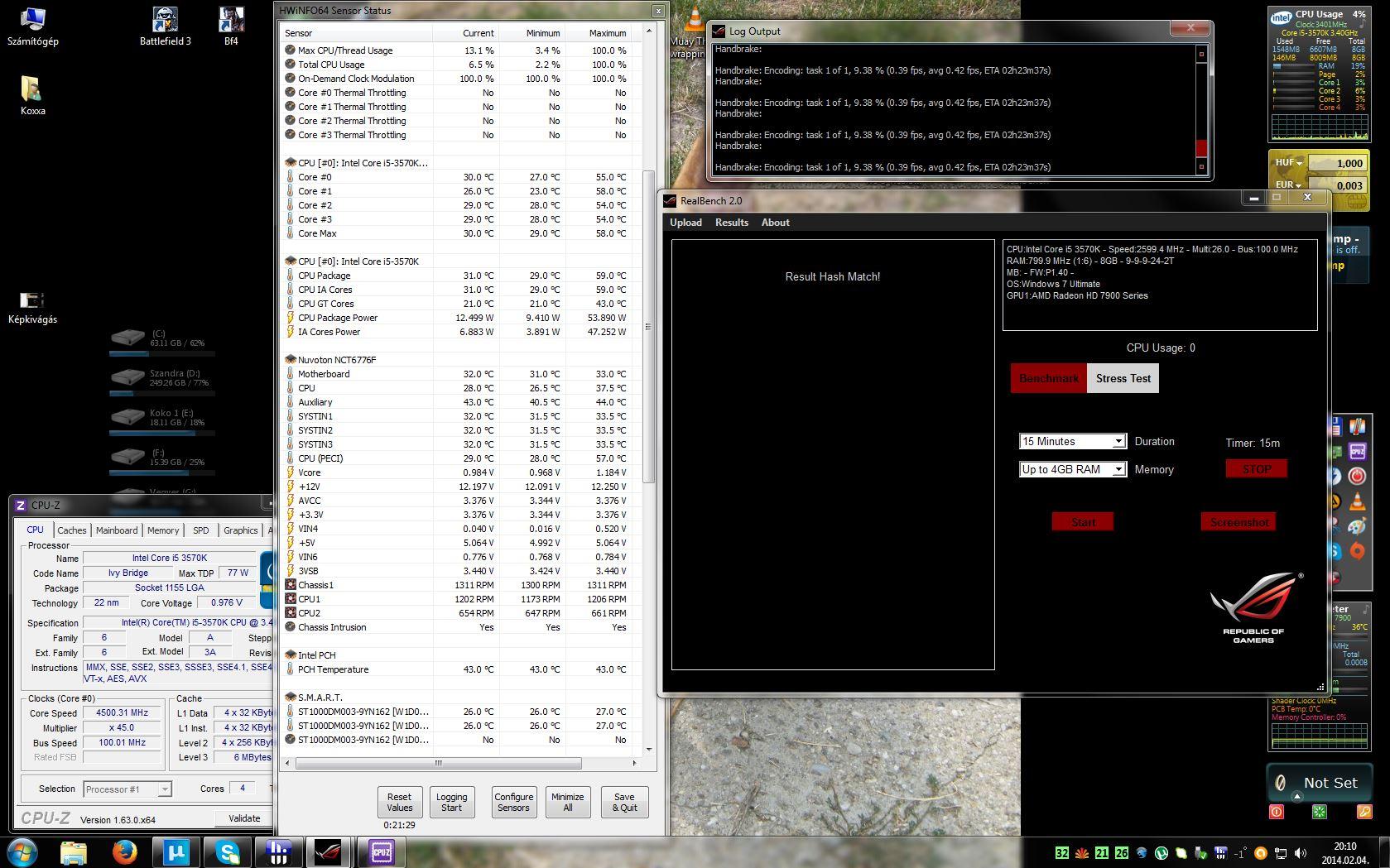Switch to the Mainboard tab in CPU-Z
Viewport: 1390px width, 868px height.
[117, 530]
